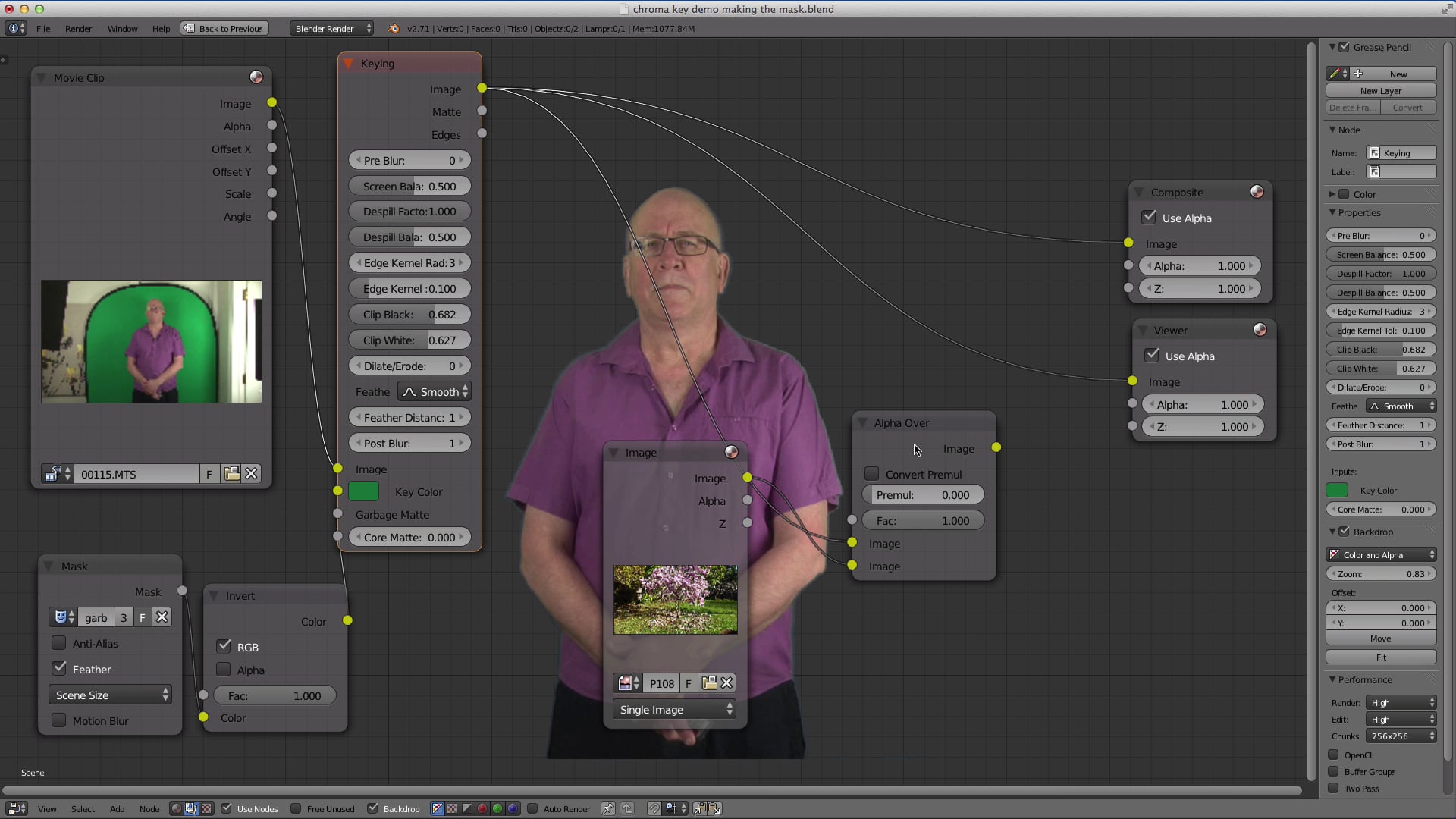The height and width of the screenshot is (819, 1456).
Task: Open the Feather falloff Smooth dropdown in Keying node
Action: click(434, 391)
